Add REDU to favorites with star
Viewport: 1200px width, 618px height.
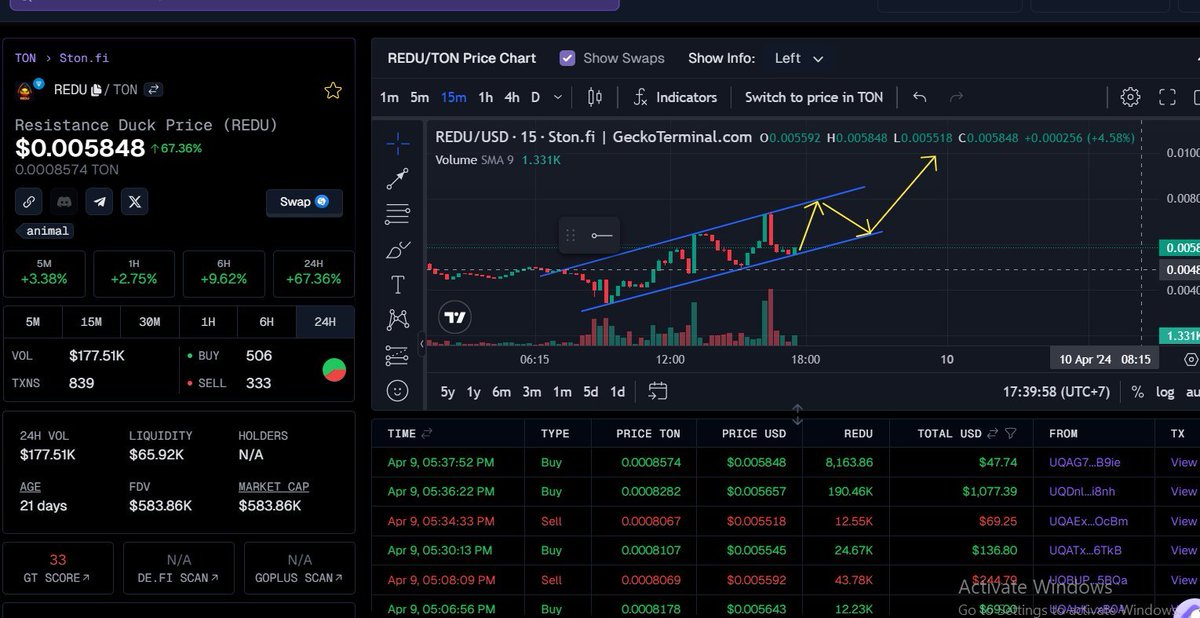[333, 91]
